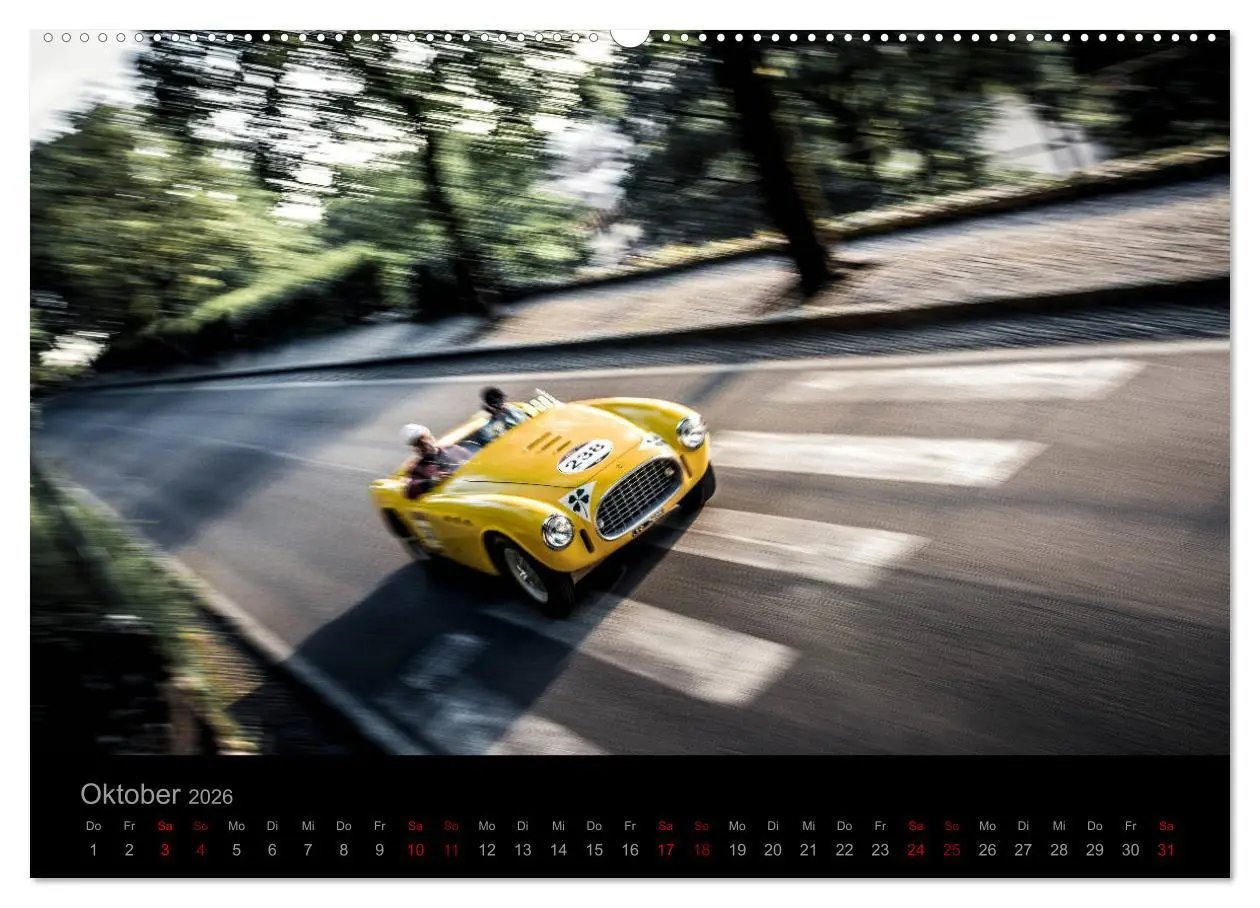The width and height of the screenshot is (1260, 908).
Task: Select red Sunday date 18
Action: click(x=701, y=850)
